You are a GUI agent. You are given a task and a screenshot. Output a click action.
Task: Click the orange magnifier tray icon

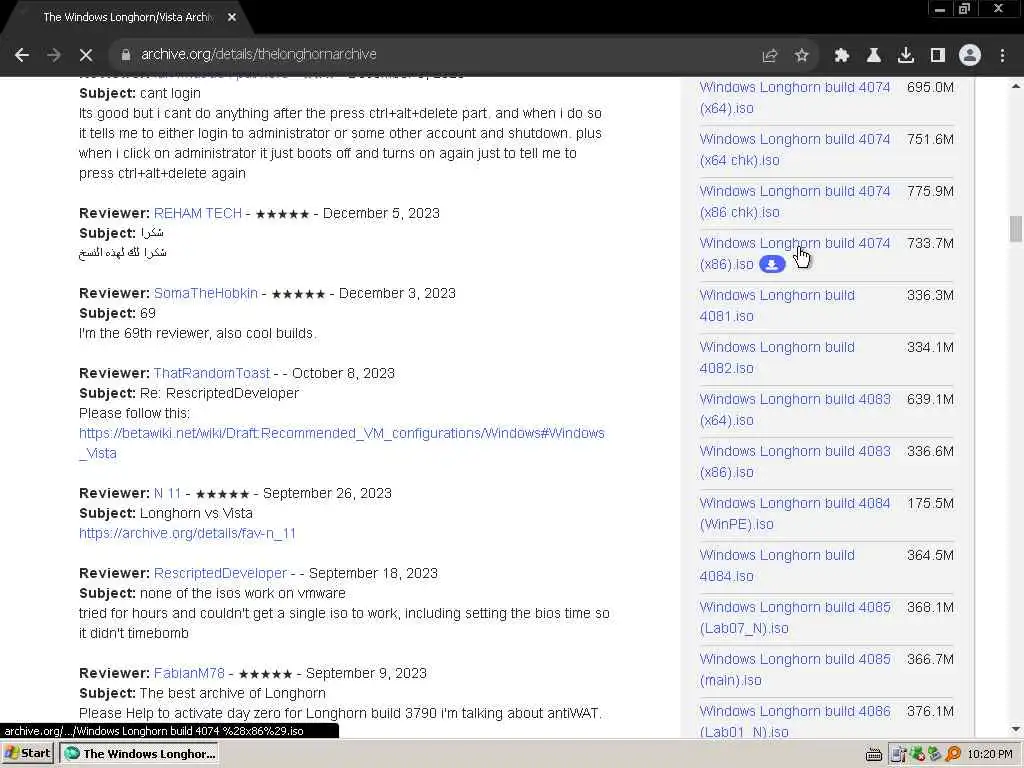pos(953,754)
